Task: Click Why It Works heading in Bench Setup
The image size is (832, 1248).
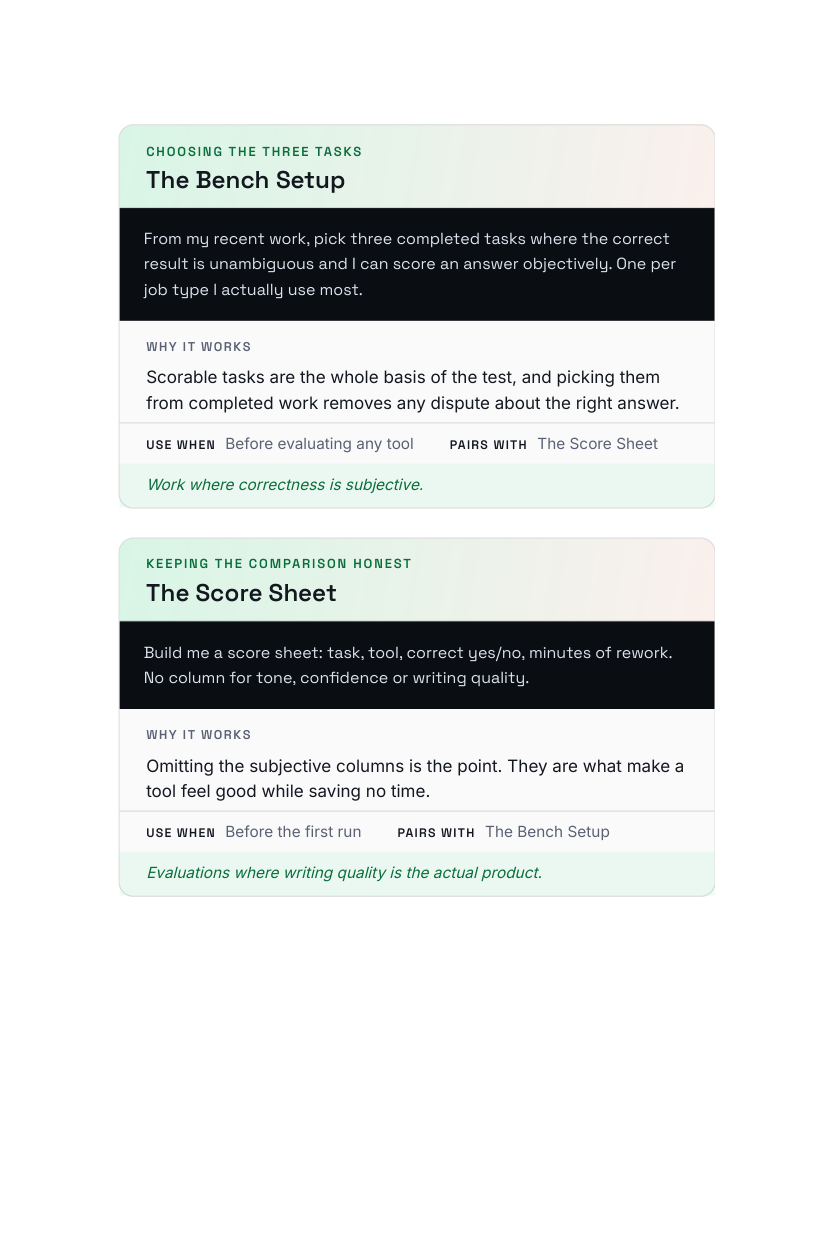Action: [x=199, y=347]
